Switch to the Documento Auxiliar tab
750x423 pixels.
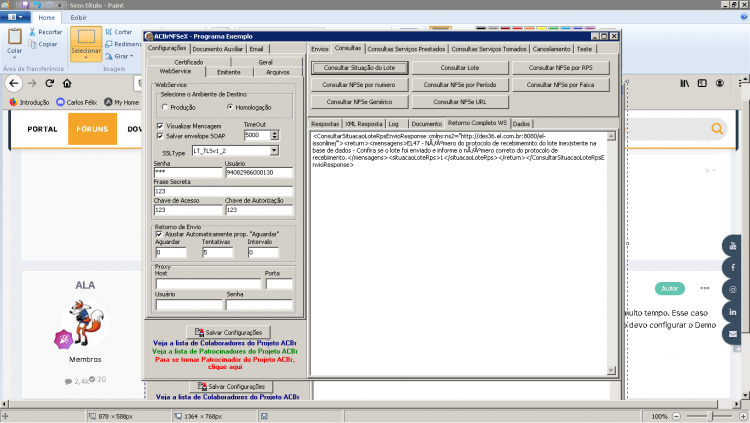tap(218, 49)
